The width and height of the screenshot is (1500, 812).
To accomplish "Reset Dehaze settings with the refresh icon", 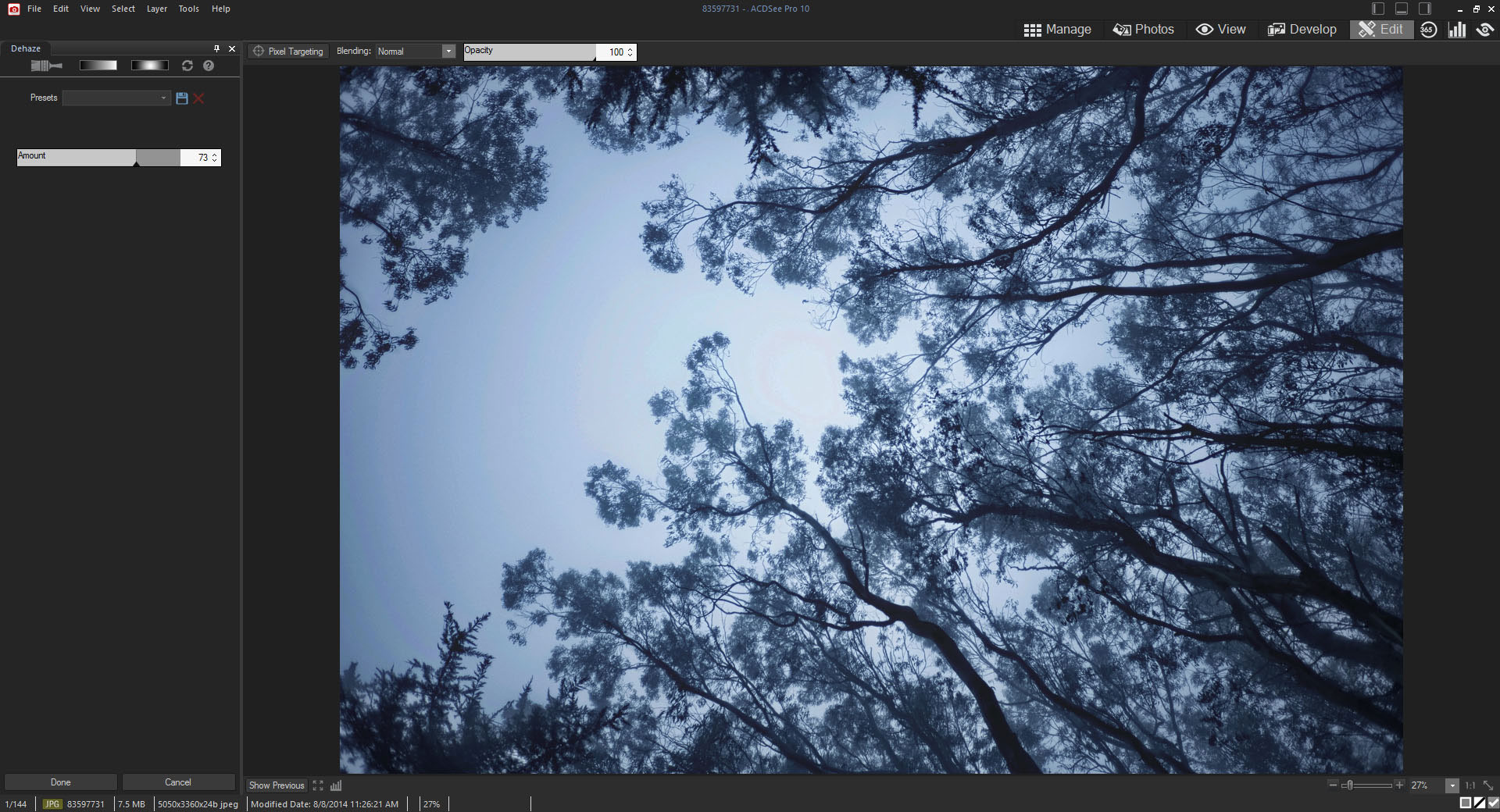I will (187, 66).
